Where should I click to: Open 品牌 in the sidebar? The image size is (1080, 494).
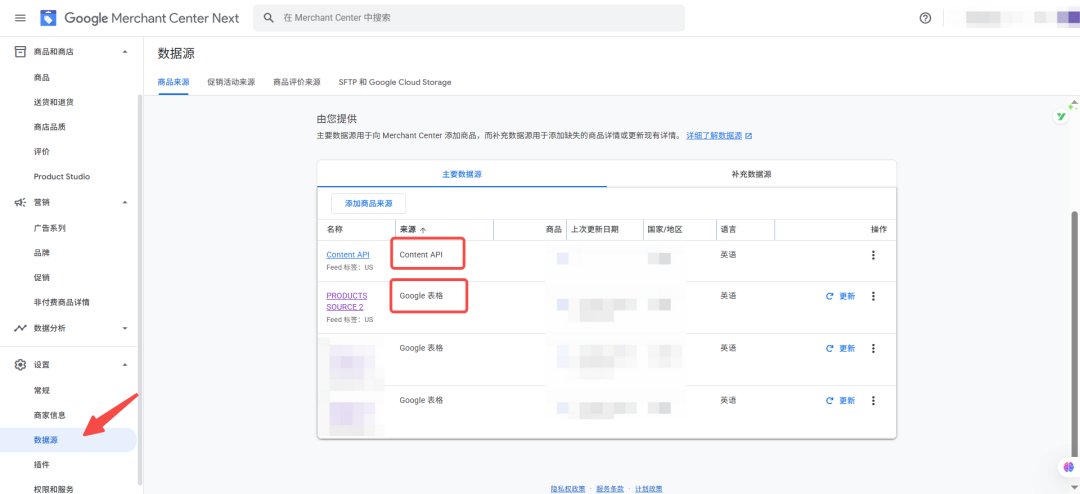click(41, 253)
